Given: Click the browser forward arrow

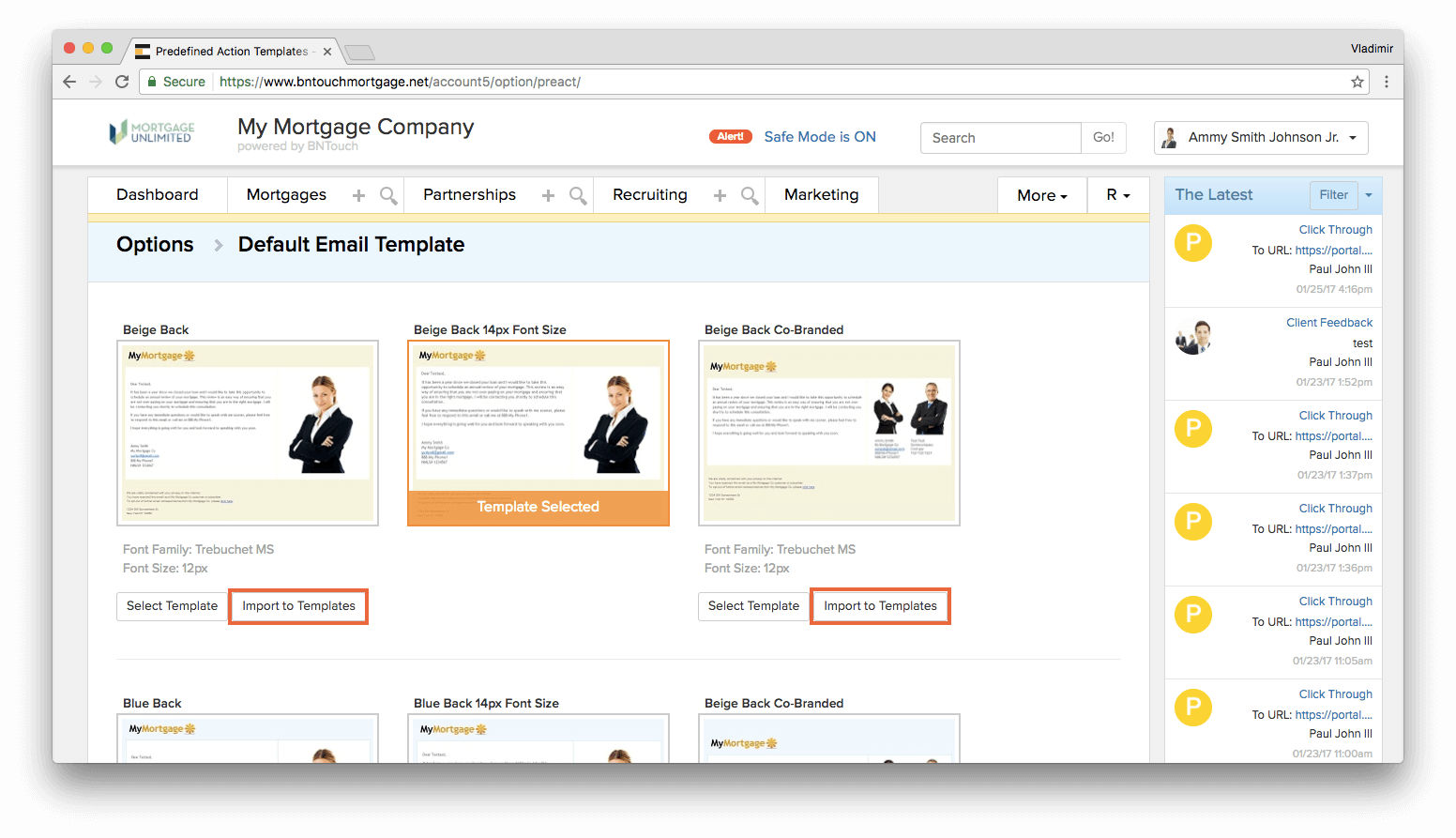Looking at the screenshot, I should click(x=96, y=82).
